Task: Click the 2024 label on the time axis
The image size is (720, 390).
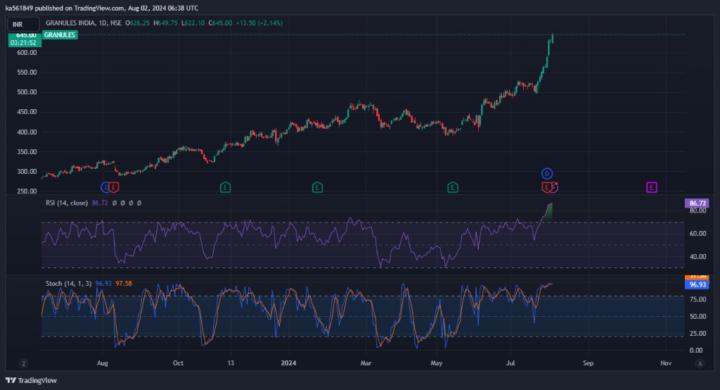Action: point(288,363)
